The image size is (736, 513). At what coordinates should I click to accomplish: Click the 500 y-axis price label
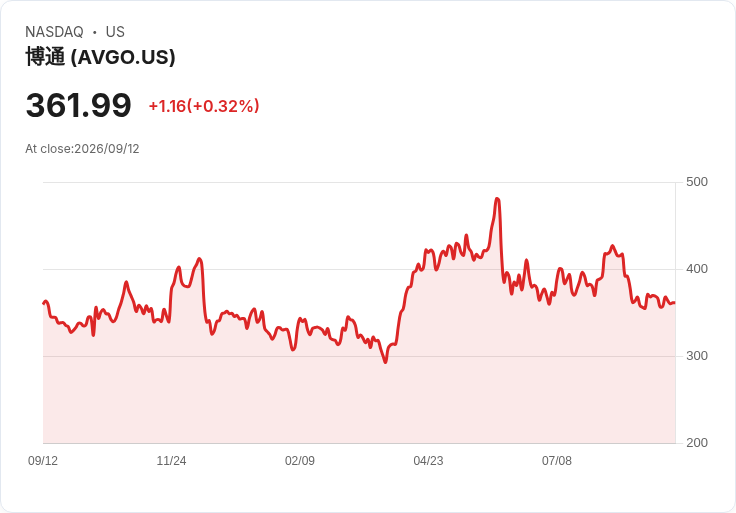tap(697, 182)
